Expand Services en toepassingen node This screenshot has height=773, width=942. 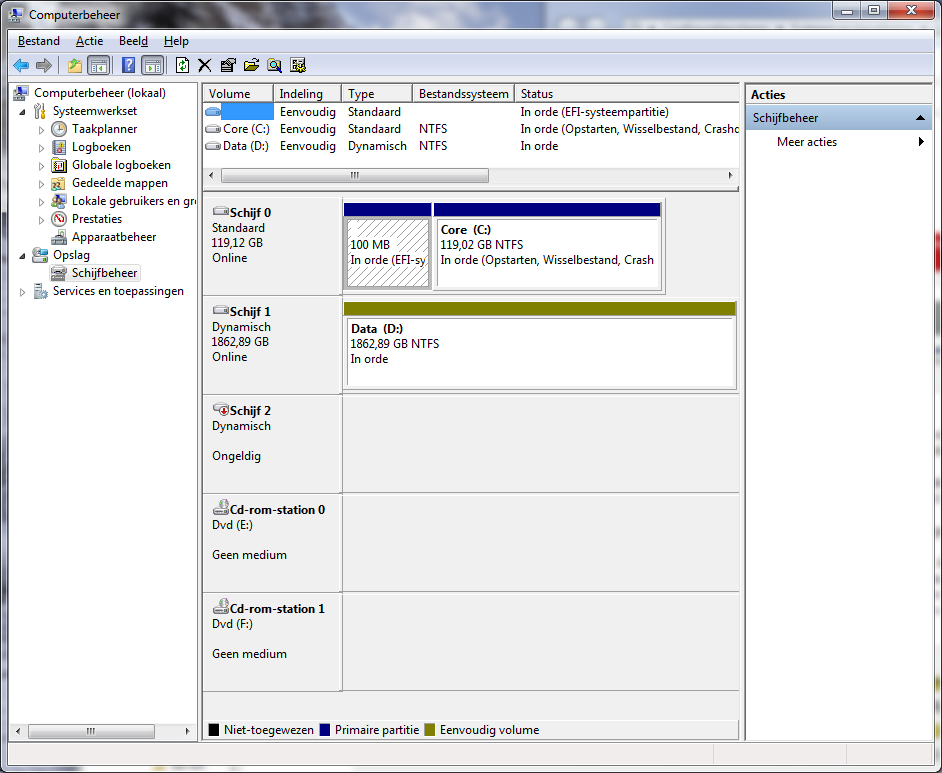point(23,291)
